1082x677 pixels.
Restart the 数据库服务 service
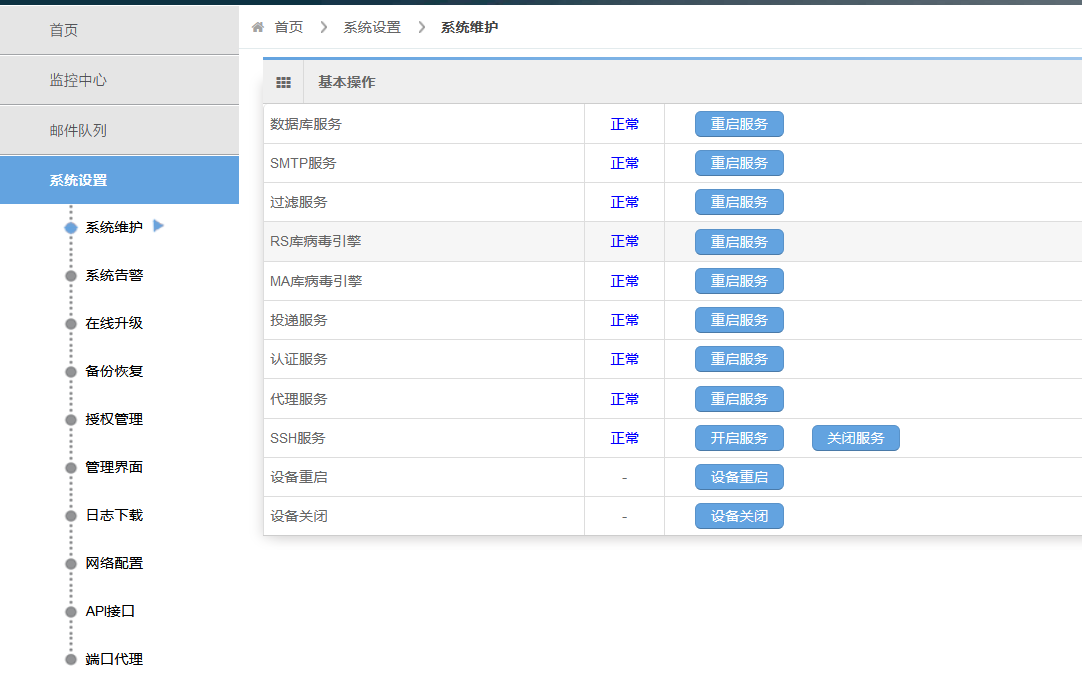739,124
